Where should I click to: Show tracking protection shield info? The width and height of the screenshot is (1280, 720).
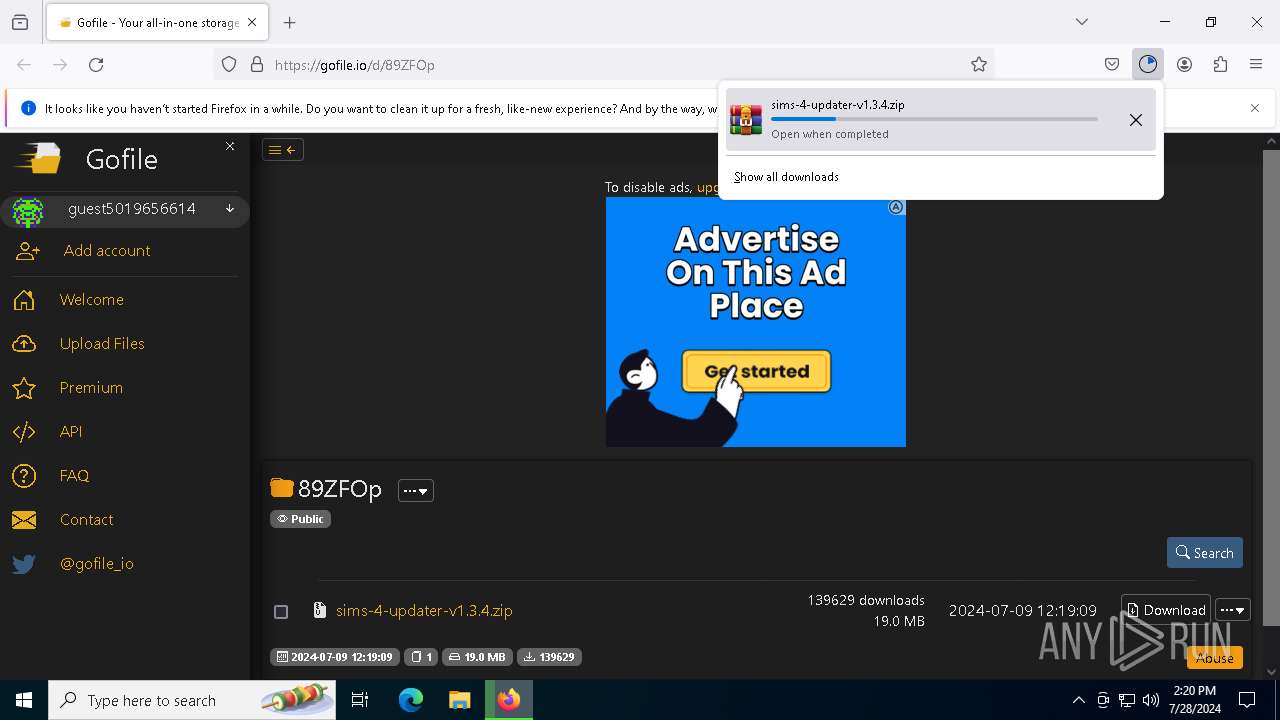pyautogui.click(x=229, y=65)
